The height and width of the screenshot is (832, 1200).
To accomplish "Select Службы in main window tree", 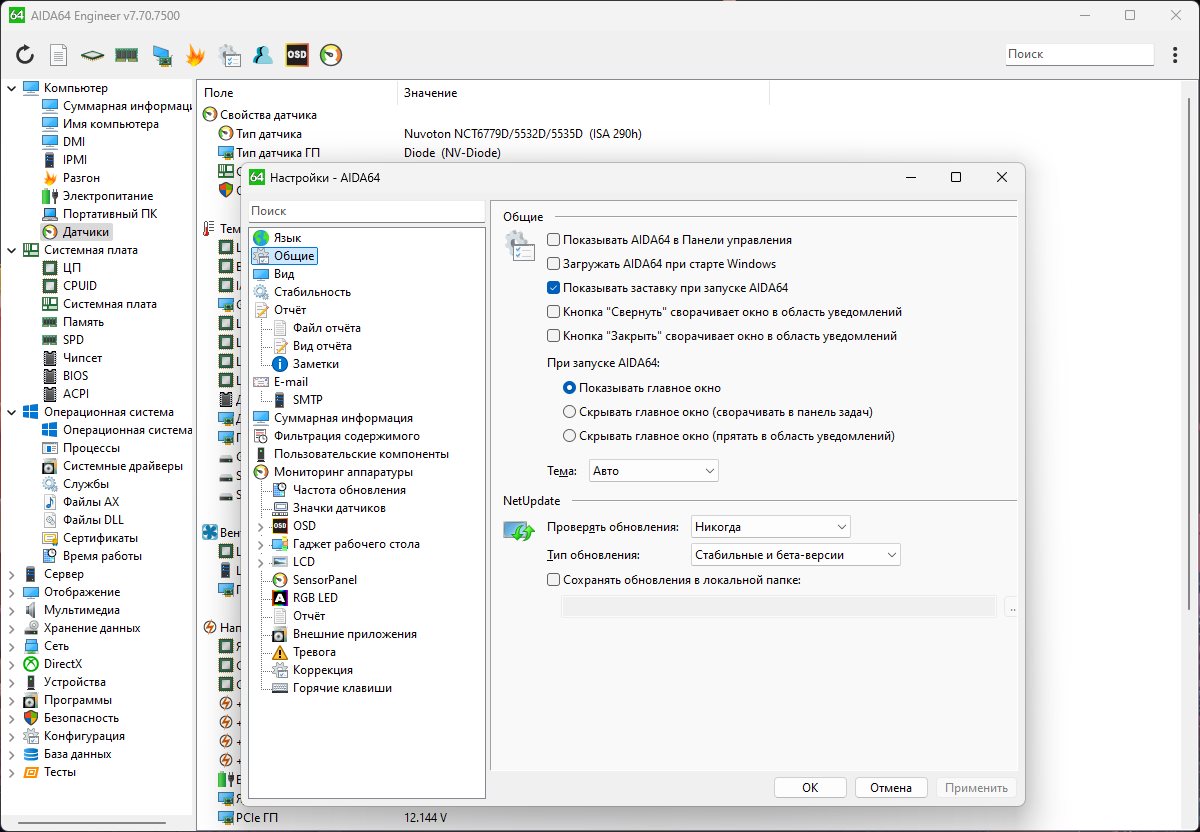I will click(x=75, y=484).
